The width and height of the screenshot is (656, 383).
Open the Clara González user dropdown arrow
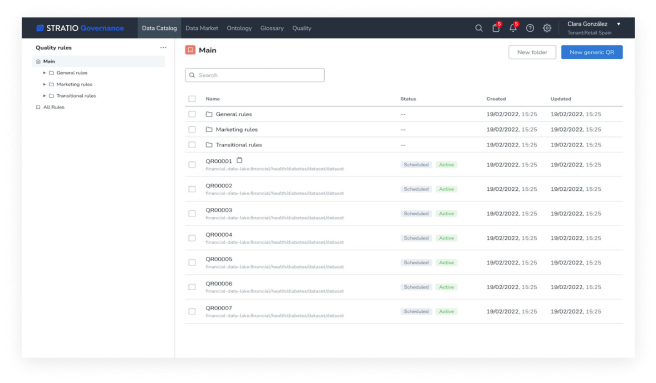[x=619, y=24]
